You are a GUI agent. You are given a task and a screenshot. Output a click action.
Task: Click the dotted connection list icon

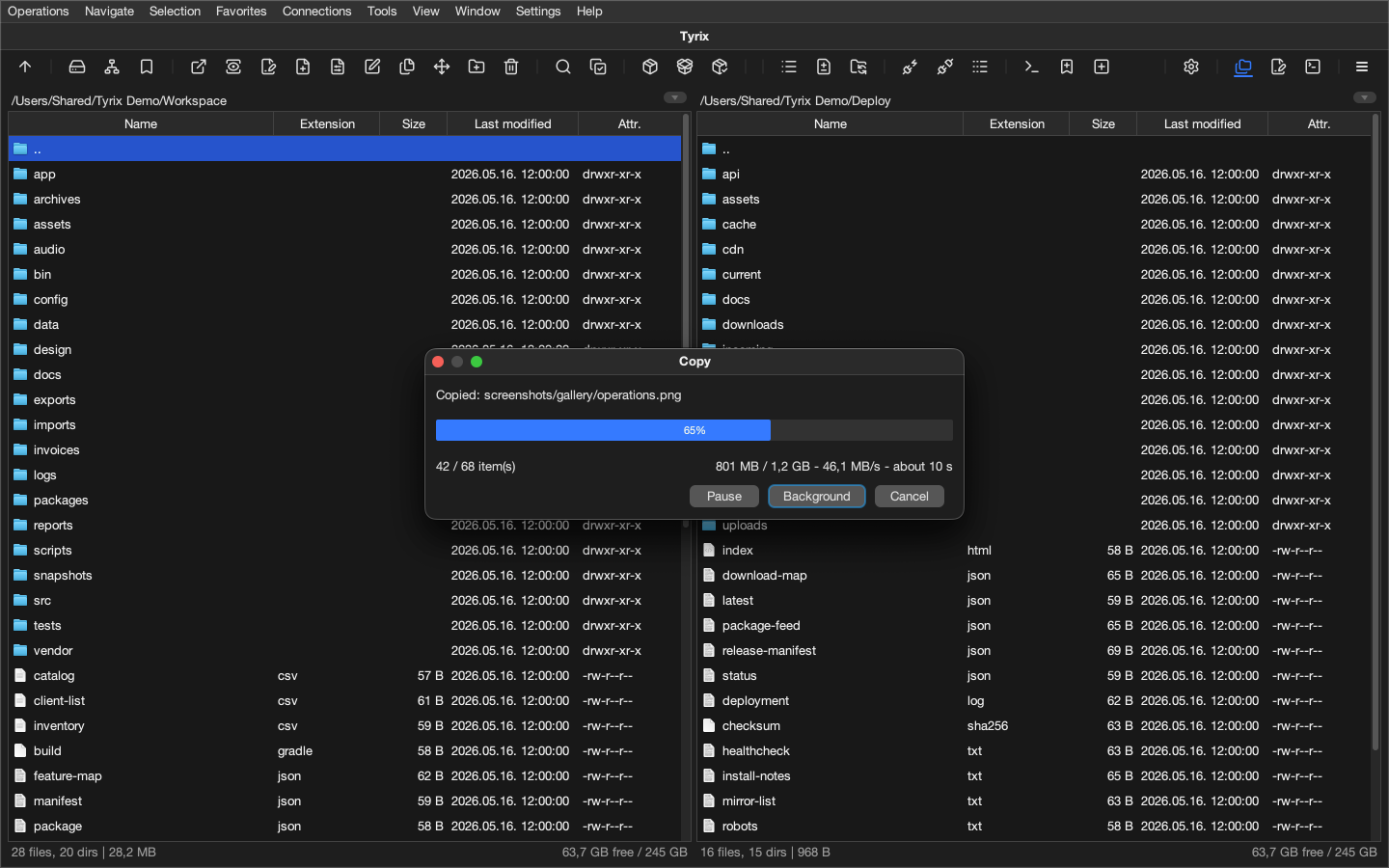[x=980, y=67]
